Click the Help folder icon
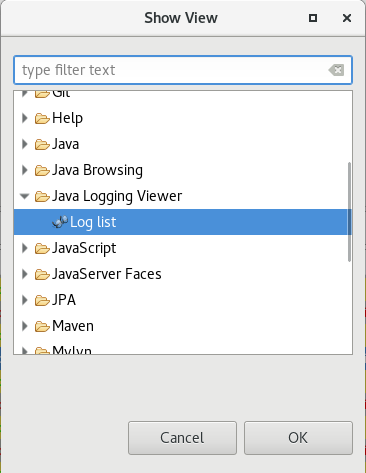Viewport: 366px width, 473px height. (42, 118)
